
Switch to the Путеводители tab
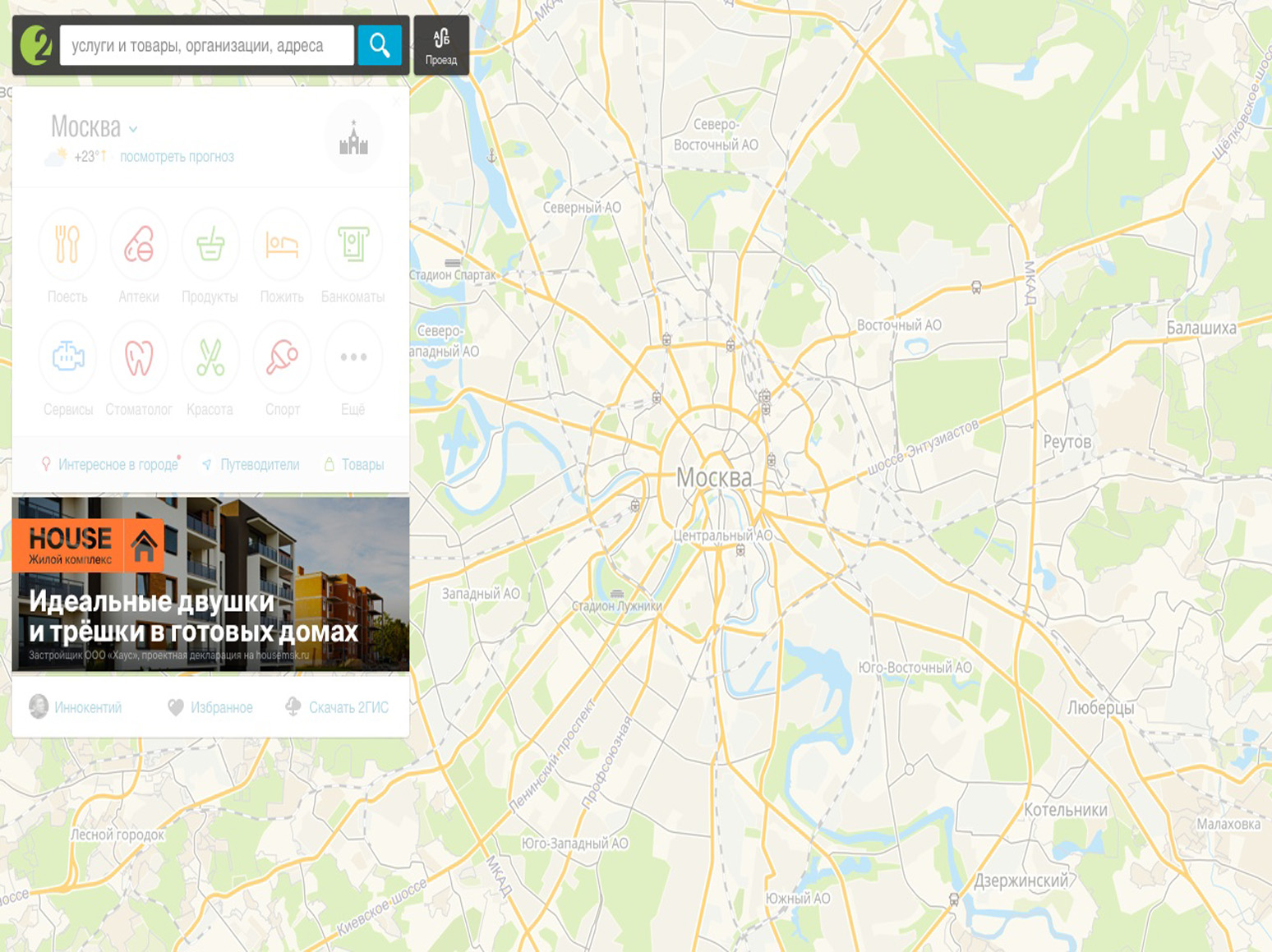click(260, 465)
